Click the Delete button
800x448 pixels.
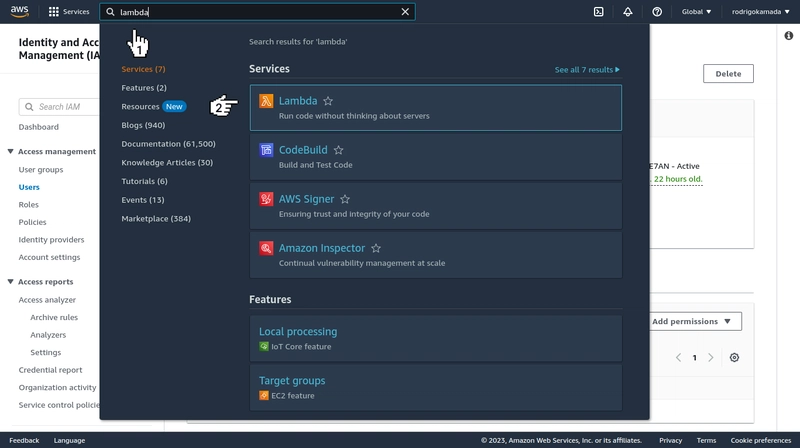click(728, 73)
